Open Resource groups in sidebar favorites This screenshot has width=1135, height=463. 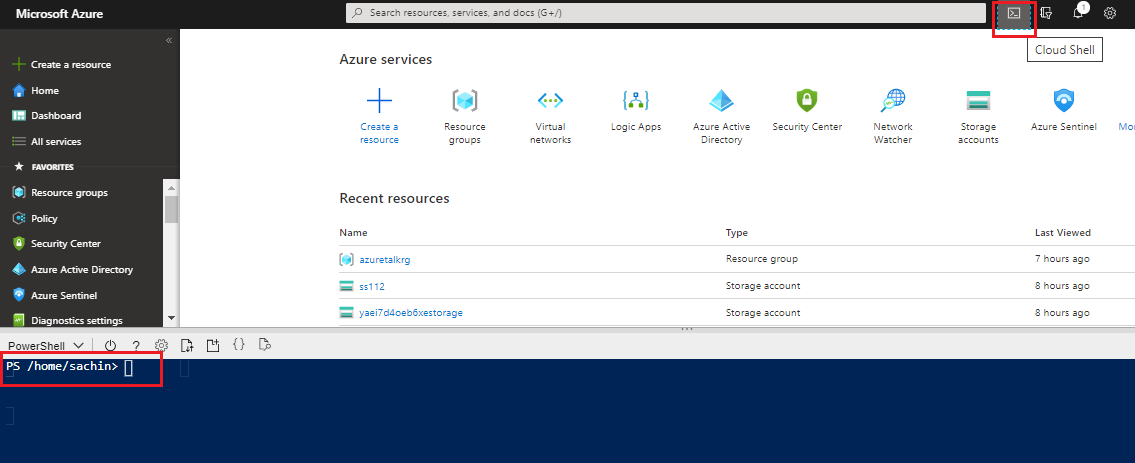(69, 192)
